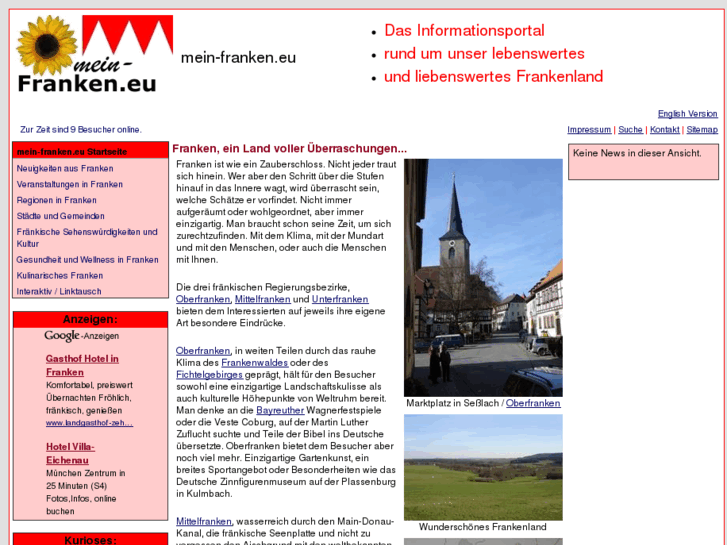Click the heading 'Franken, ein Land voller Überraschungen...'

[x=289, y=148]
